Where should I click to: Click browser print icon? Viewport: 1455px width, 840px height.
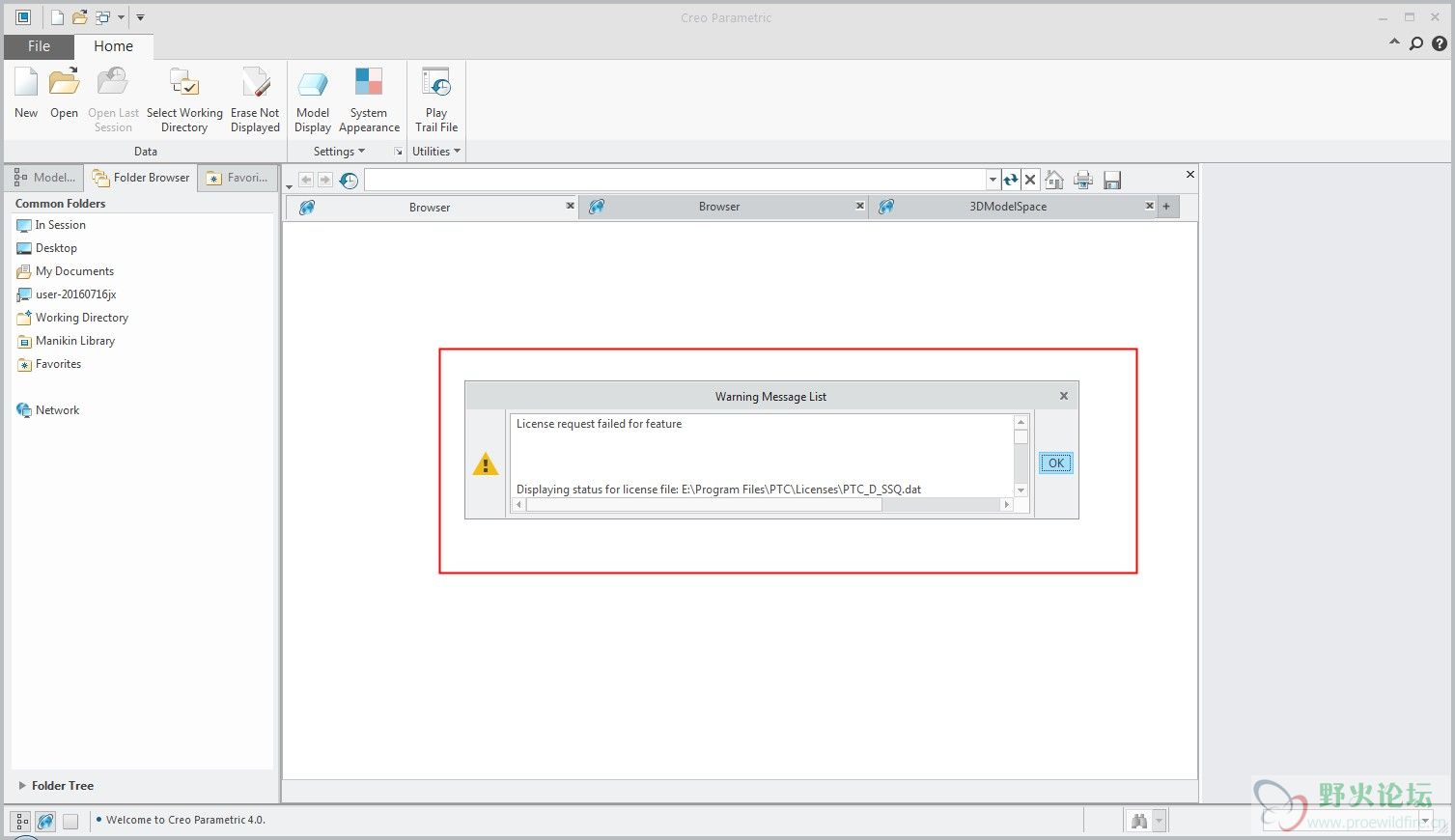coord(1083,180)
